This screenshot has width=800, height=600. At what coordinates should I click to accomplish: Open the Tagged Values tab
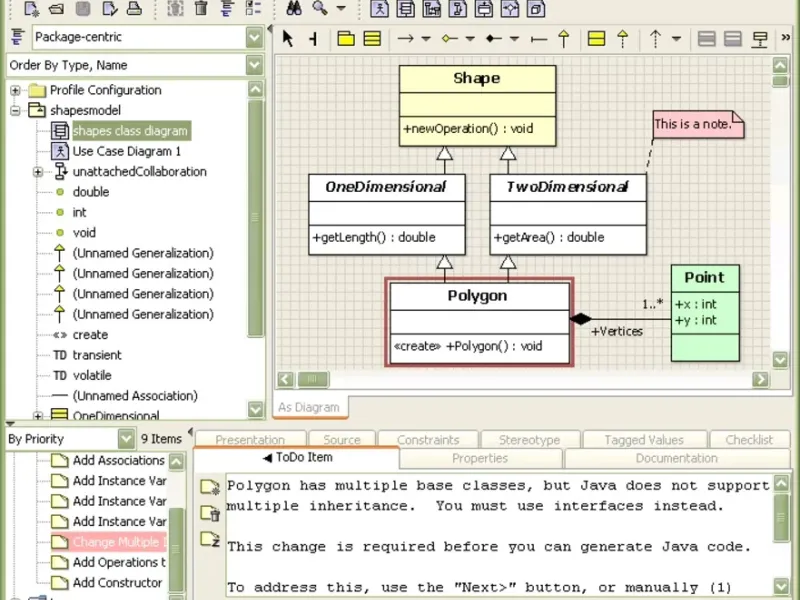(644, 439)
